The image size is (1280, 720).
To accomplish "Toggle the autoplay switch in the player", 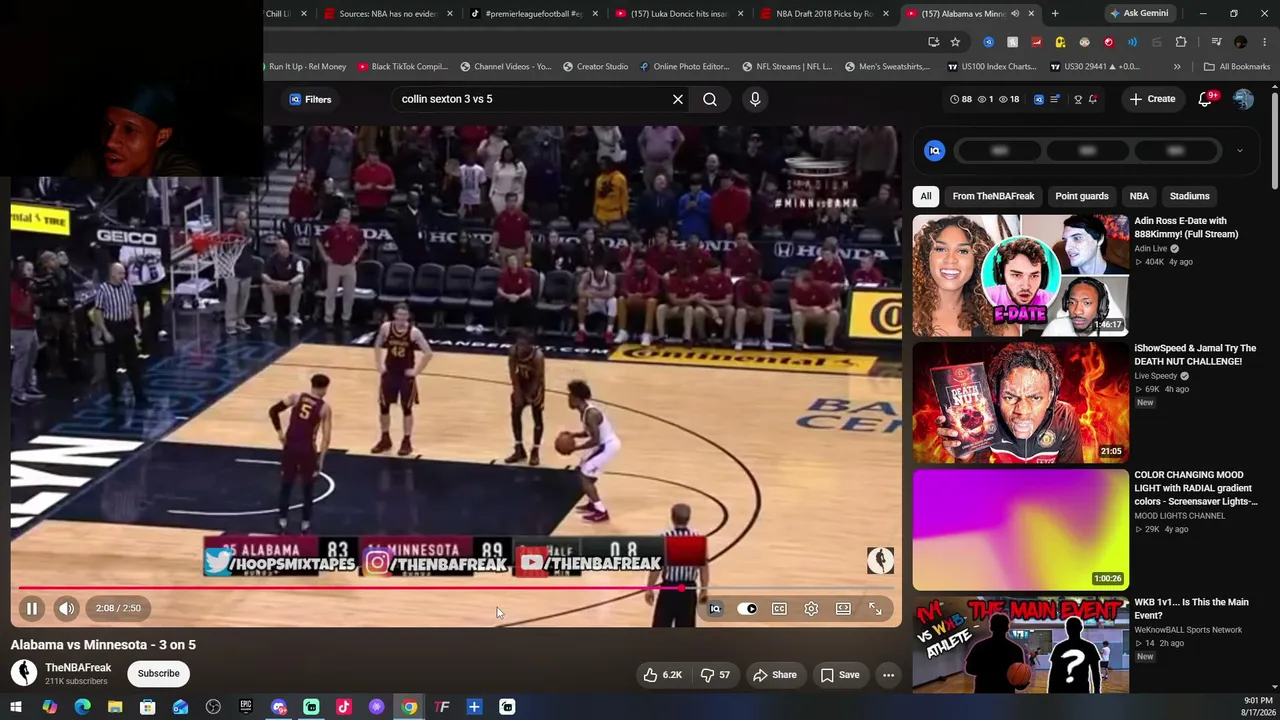I will click(747, 608).
